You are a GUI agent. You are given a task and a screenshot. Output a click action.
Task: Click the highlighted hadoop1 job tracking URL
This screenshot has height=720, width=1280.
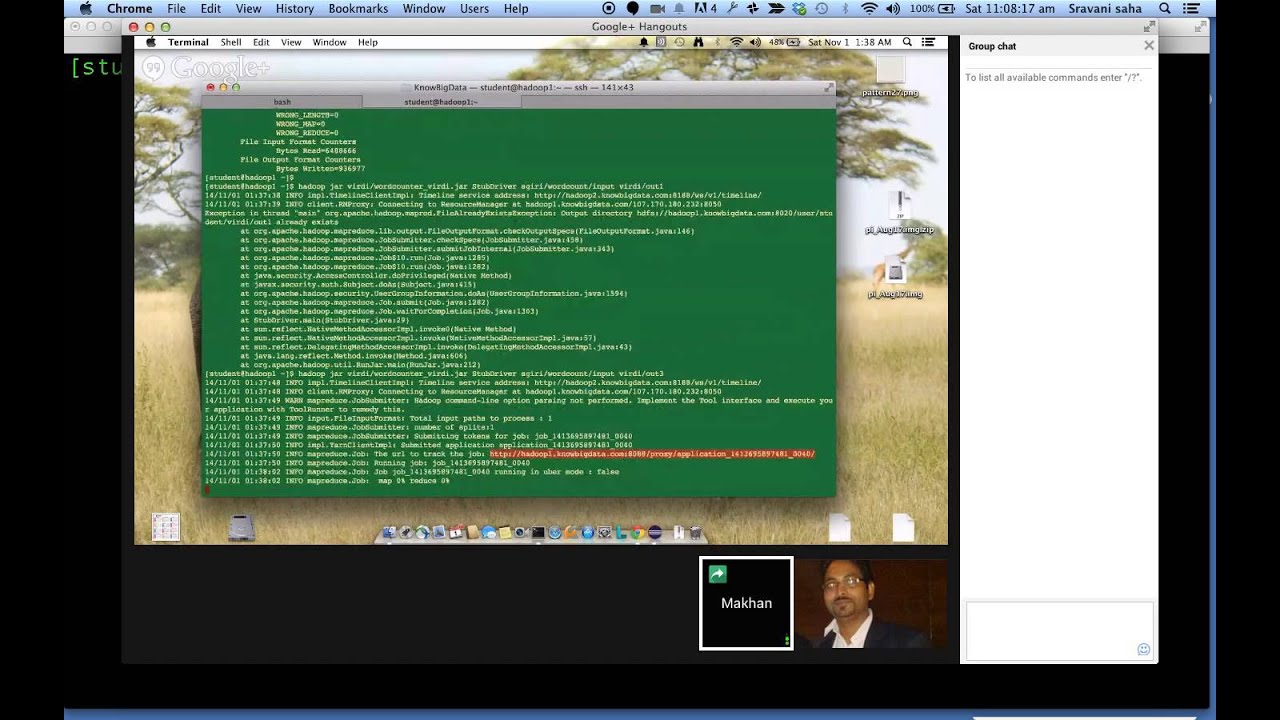[x=652, y=454]
